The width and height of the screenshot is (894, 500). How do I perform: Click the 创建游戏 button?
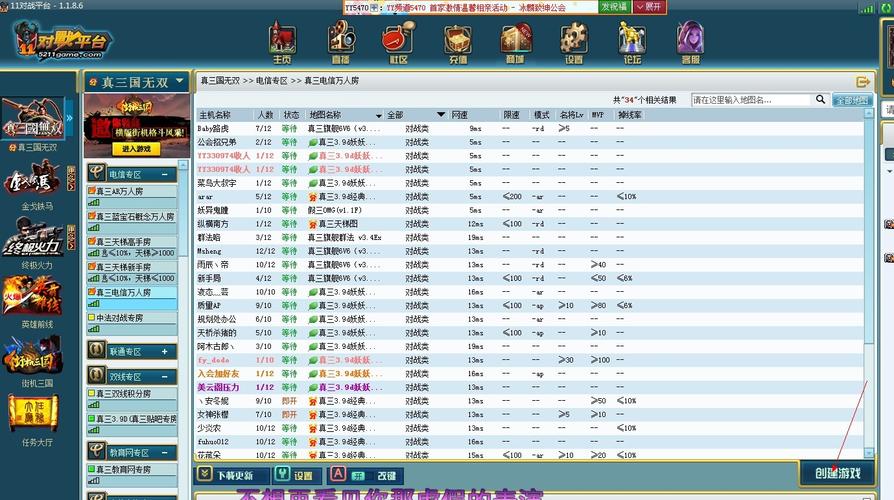[x=837, y=473]
